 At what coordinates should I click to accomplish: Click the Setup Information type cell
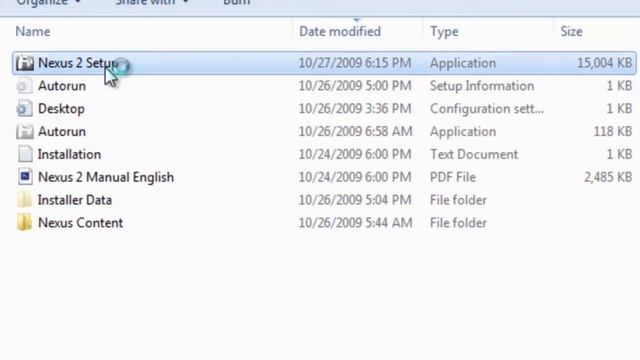point(482,86)
